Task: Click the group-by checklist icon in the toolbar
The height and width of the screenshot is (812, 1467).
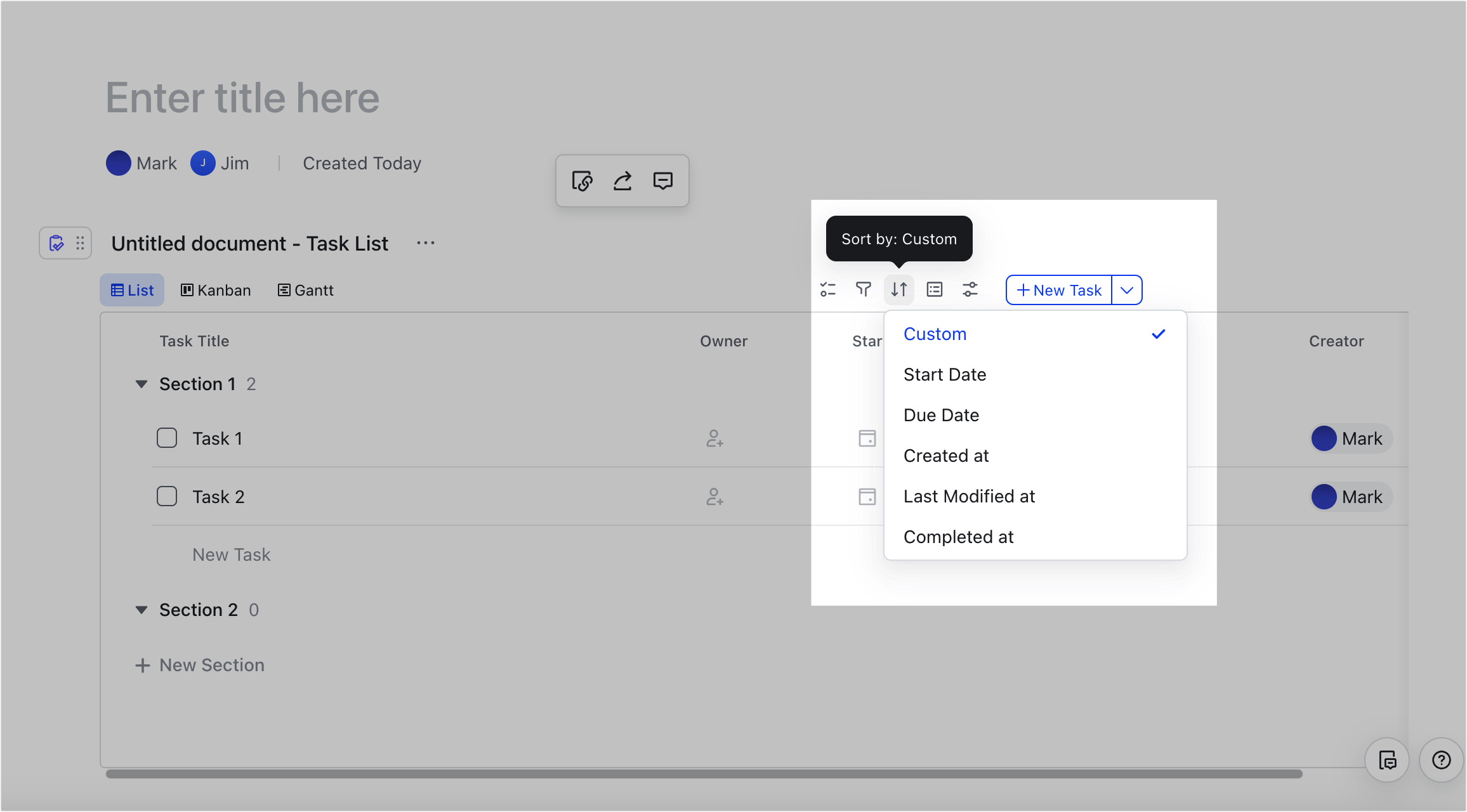Action: pyautogui.click(x=828, y=290)
